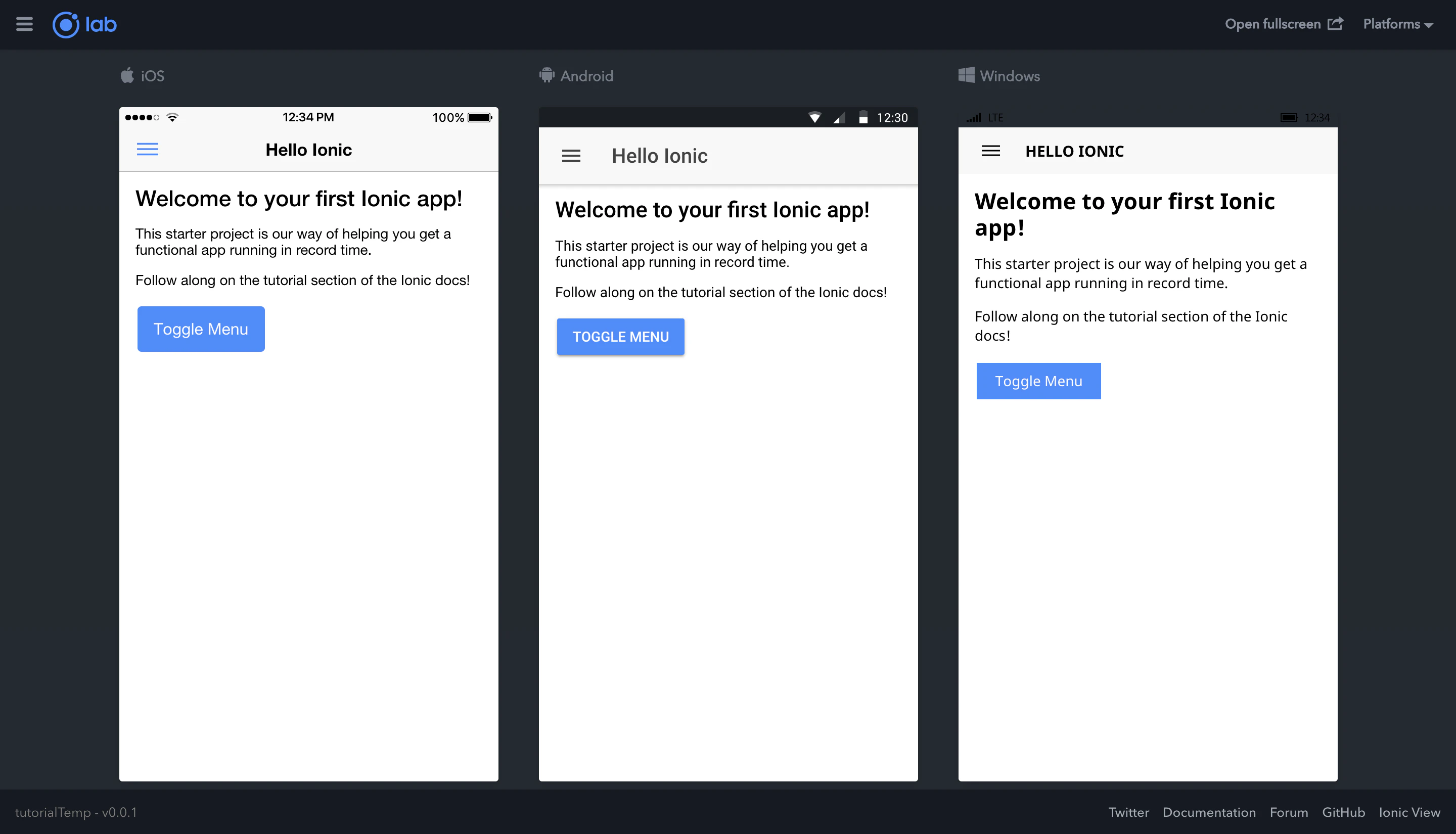Click the iOS Hello Ionic title
This screenshot has height=834, width=1456.
click(x=309, y=150)
